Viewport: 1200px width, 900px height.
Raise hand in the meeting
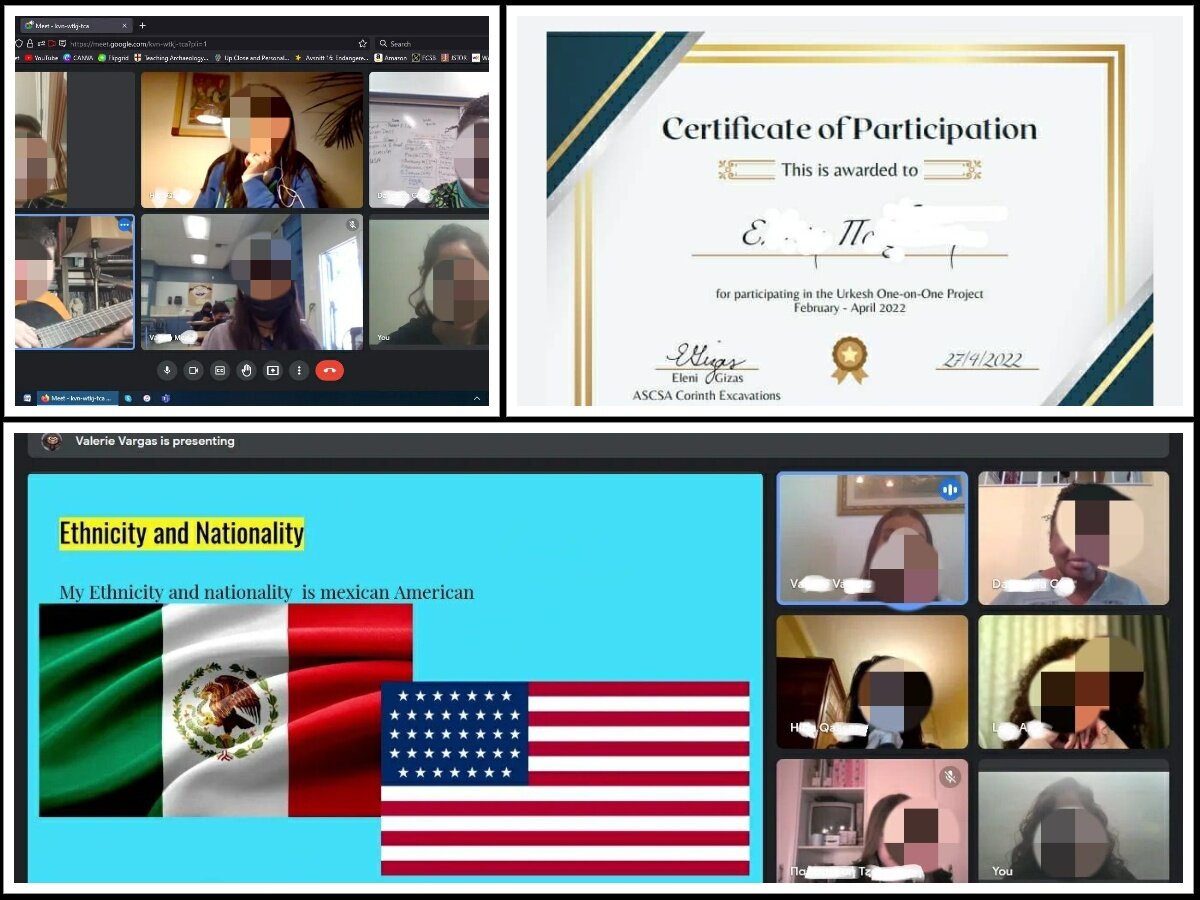[246, 370]
